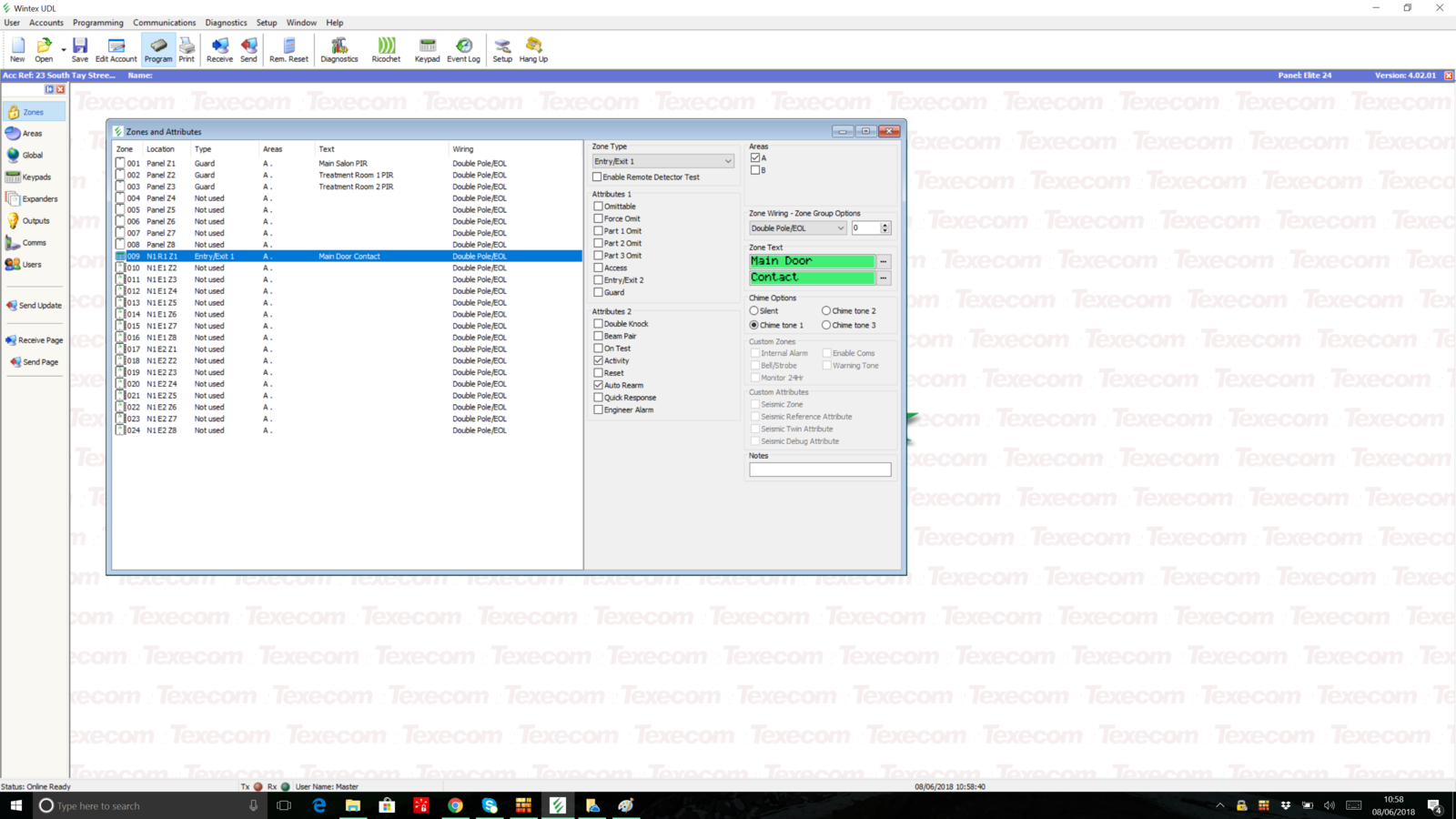Open the Programming menu
The height and width of the screenshot is (819, 1456).
coord(97,23)
